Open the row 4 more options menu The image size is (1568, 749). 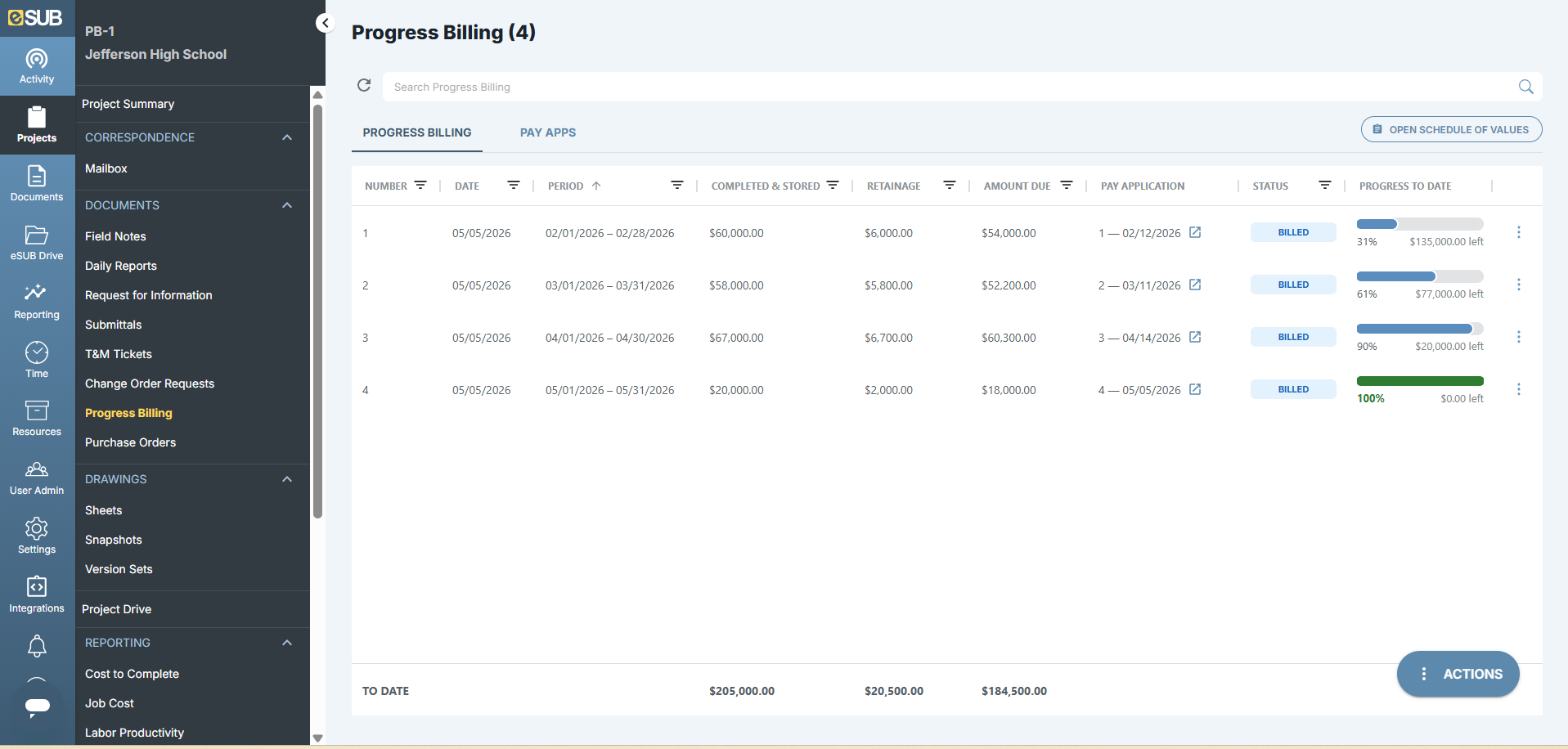click(1519, 389)
